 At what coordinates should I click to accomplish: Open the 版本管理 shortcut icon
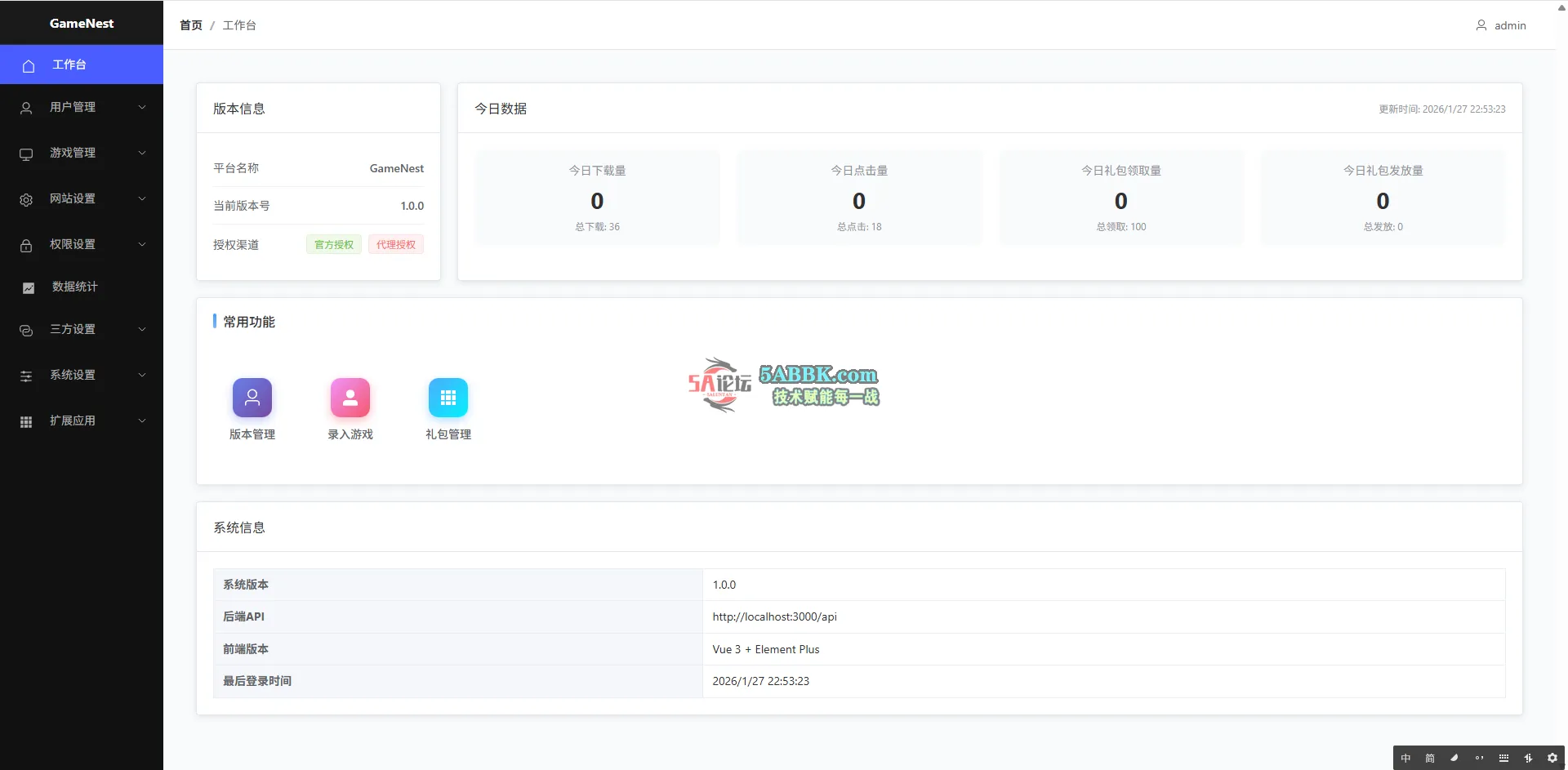[x=252, y=398]
